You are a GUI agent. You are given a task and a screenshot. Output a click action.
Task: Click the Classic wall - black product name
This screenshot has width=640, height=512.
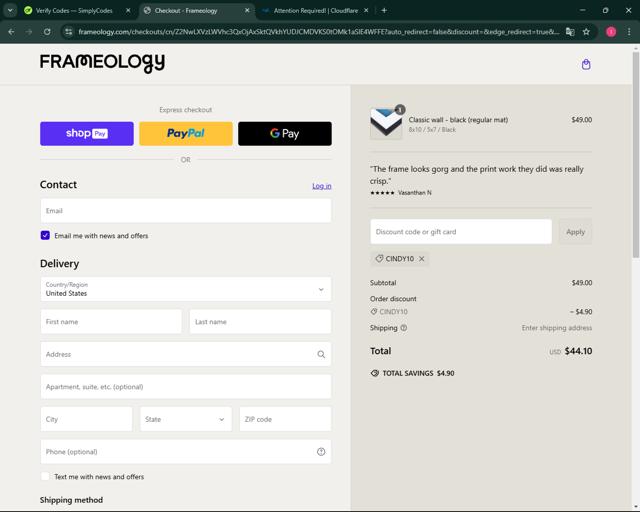(458, 120)
